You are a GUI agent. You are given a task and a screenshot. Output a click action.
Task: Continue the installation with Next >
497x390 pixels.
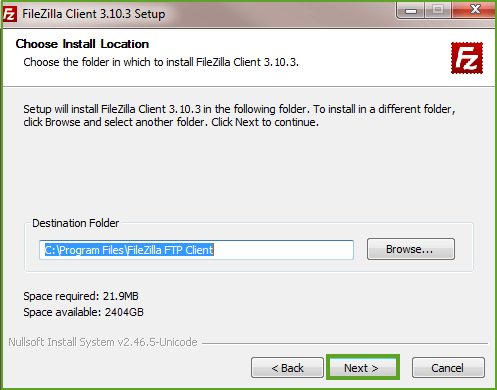tap(363, 367)
